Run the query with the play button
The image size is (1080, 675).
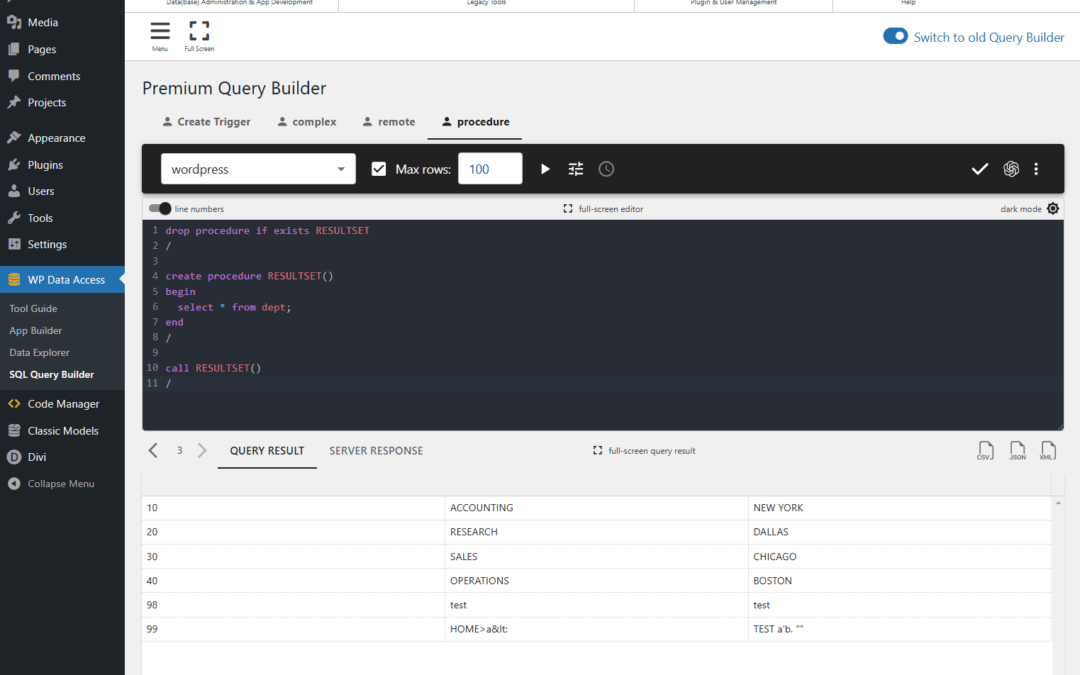pos(545,169)
